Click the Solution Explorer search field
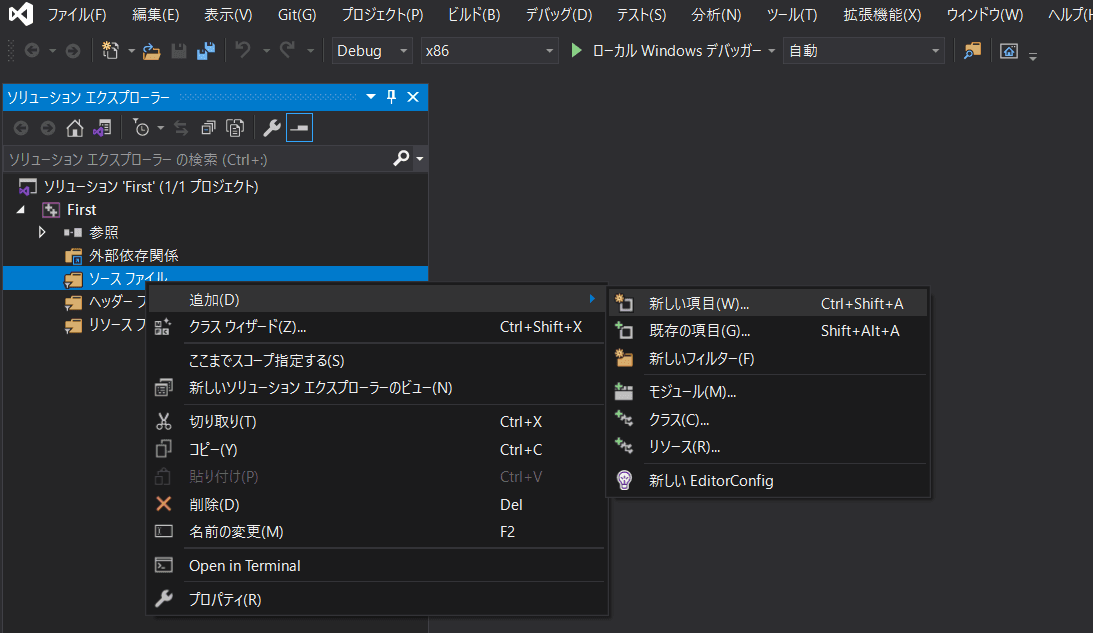 (x=198, y=159)
